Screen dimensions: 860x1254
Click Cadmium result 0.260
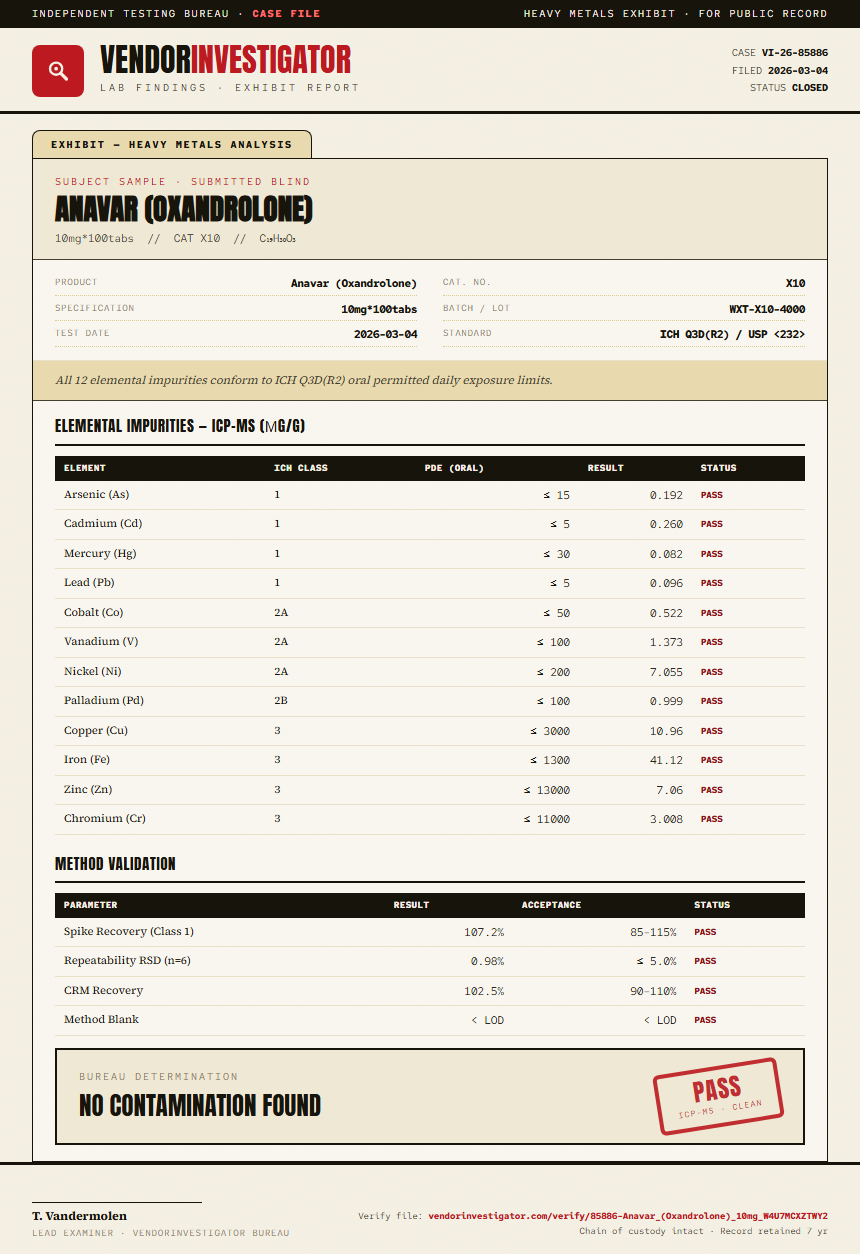point(667,524)
